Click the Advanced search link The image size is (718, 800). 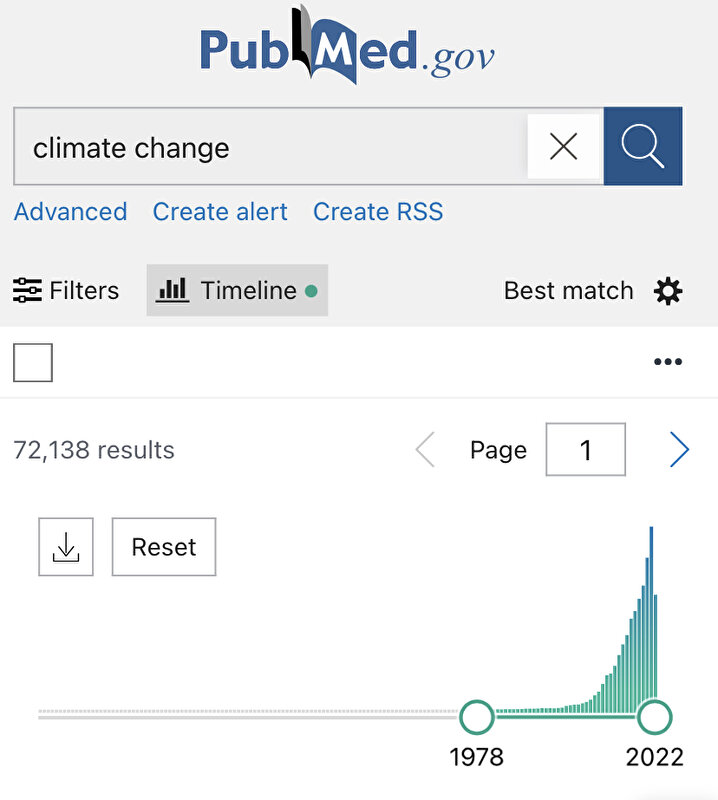coord(70,212)
